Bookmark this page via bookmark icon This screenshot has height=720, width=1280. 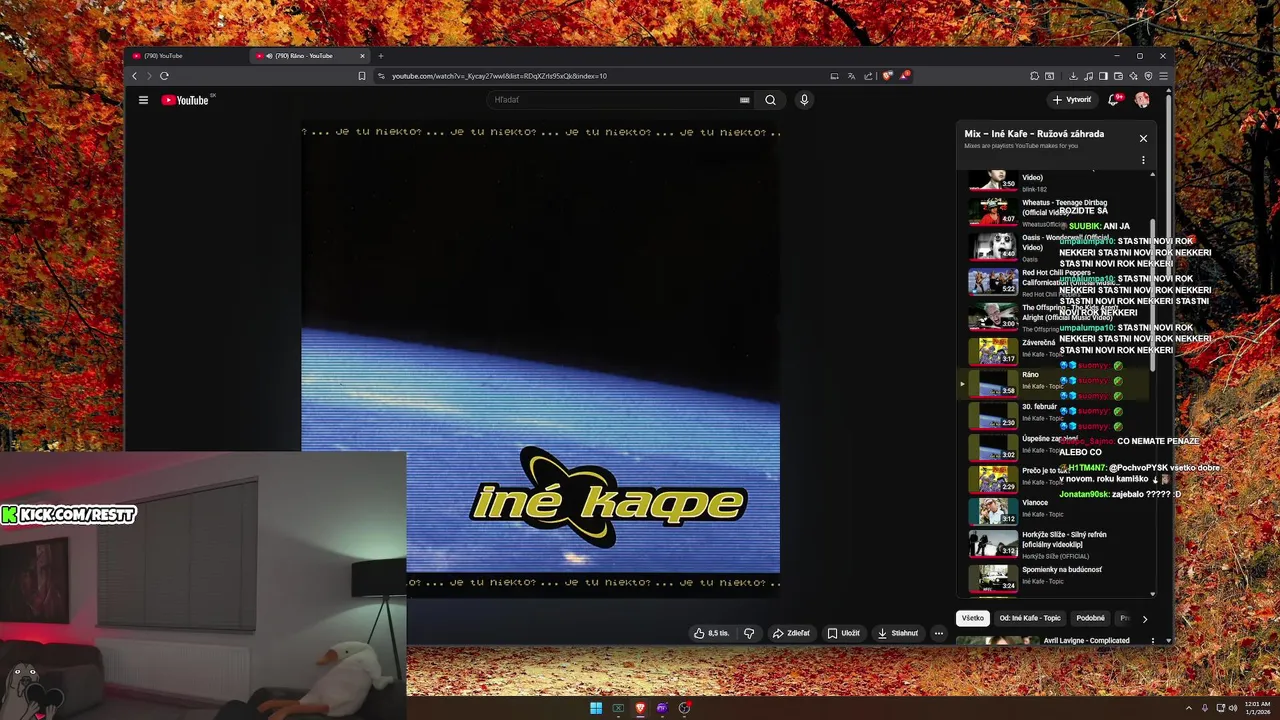coord(362,76)
